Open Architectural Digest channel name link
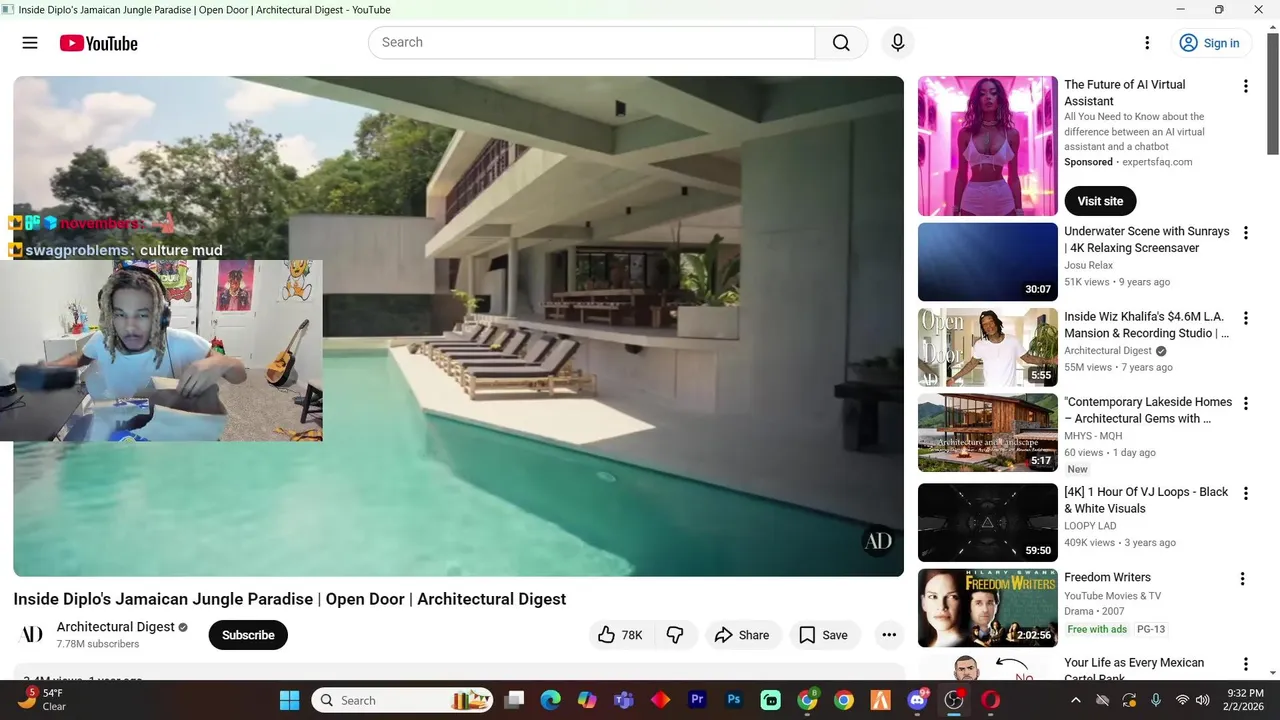Screen dimensions: 1280x720 coord(116,627)
